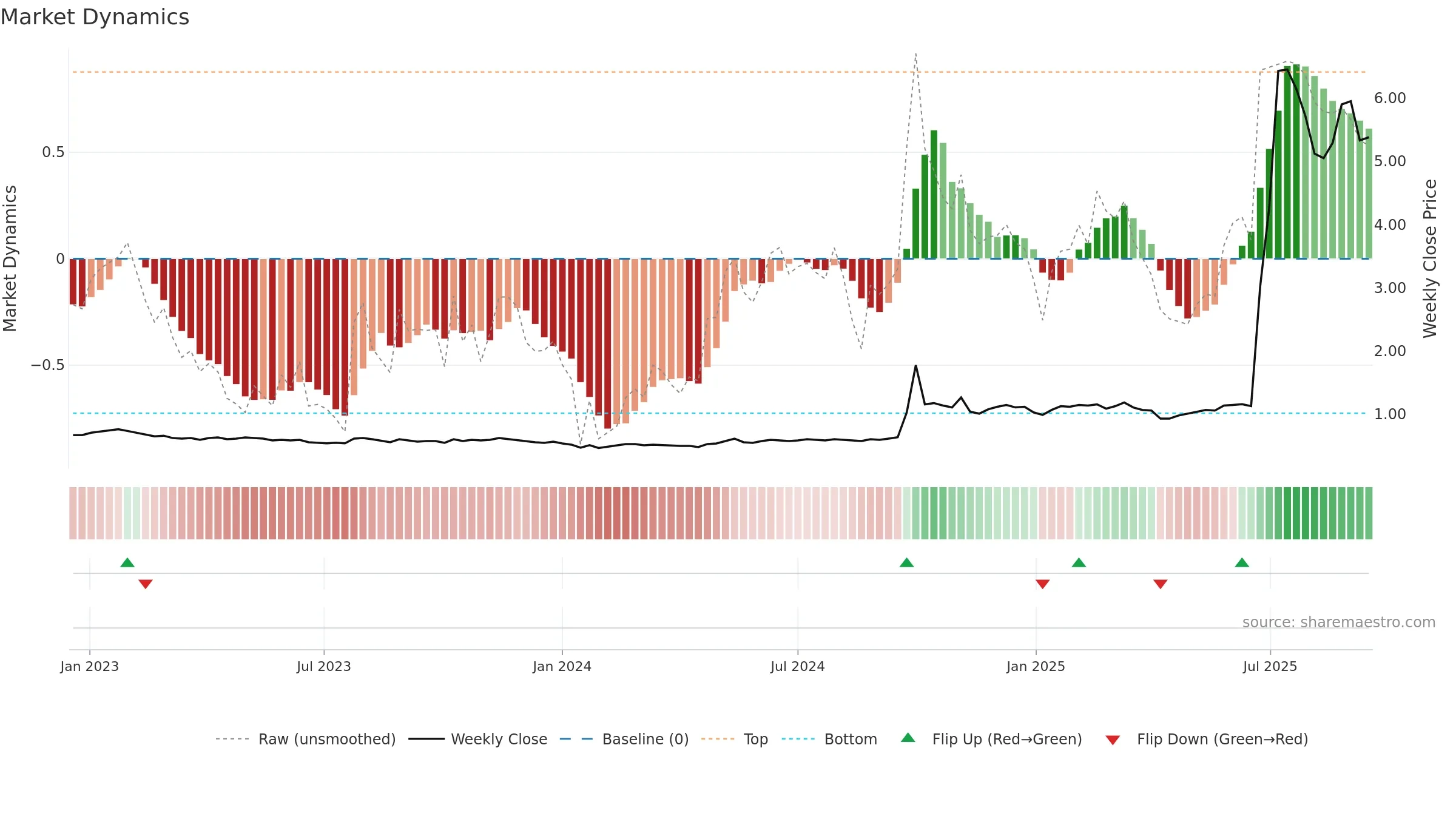Click the 6.00 Weekly Close Price tick
The image size is (1456, 819).
pyautogui.click(x=1390, y=98)
